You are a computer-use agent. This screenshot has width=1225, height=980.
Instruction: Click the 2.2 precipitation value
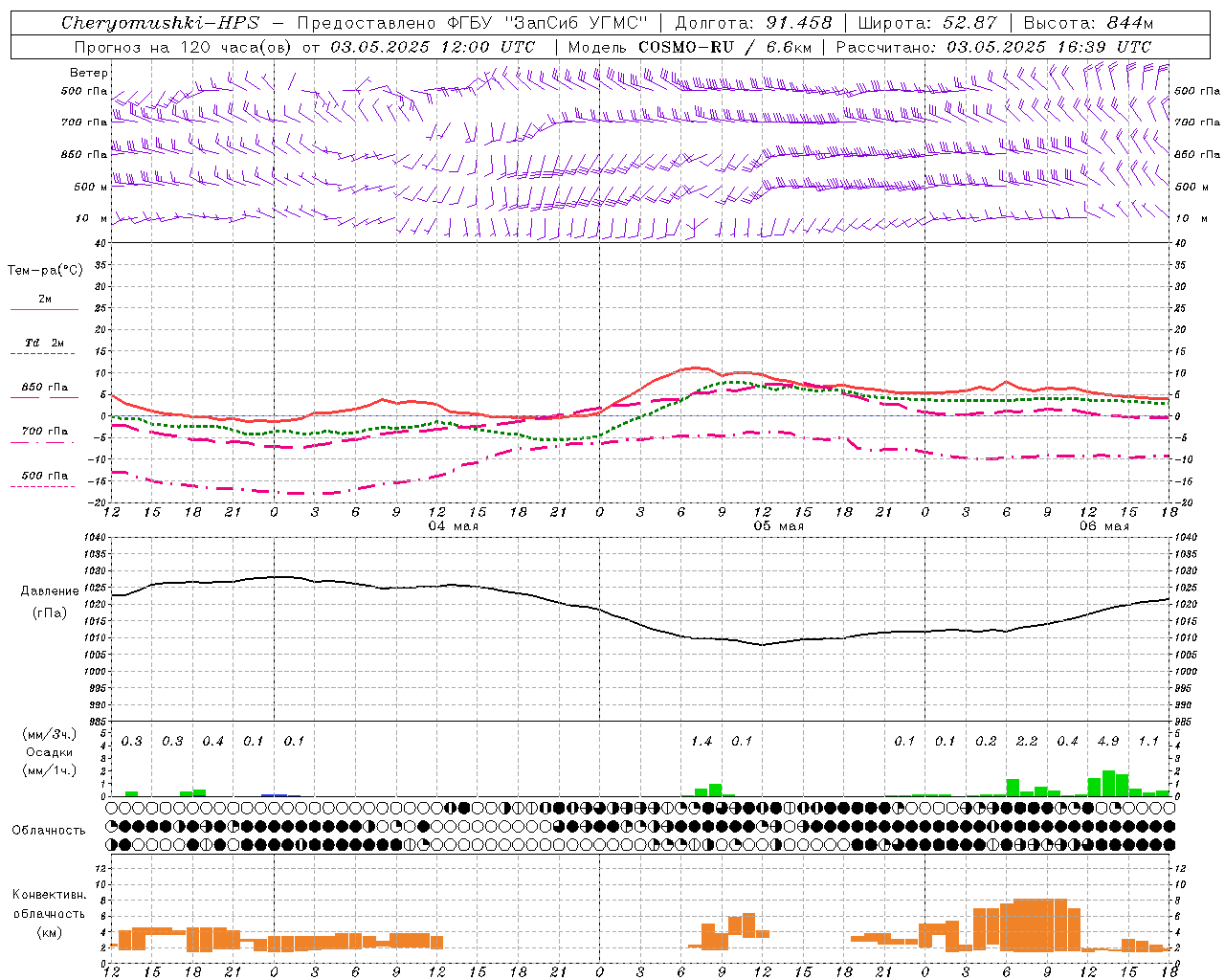pyautogui.click(x=1027, y=742)
